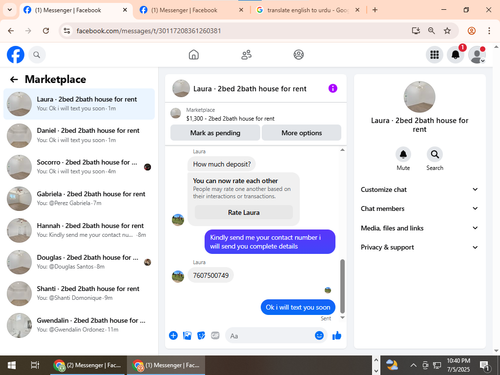Switch to (2) Messenger taskbar window
The width and height of the screenshot is (500, 375).
coord(87,365)
